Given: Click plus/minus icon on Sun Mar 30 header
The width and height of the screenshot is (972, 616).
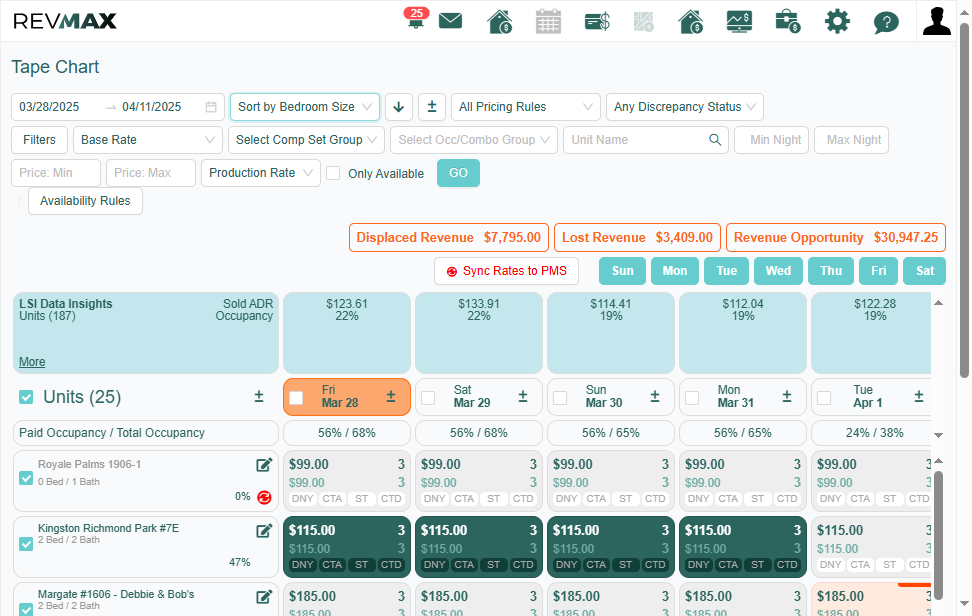Looking at the screenshot, I should [655, 397].
